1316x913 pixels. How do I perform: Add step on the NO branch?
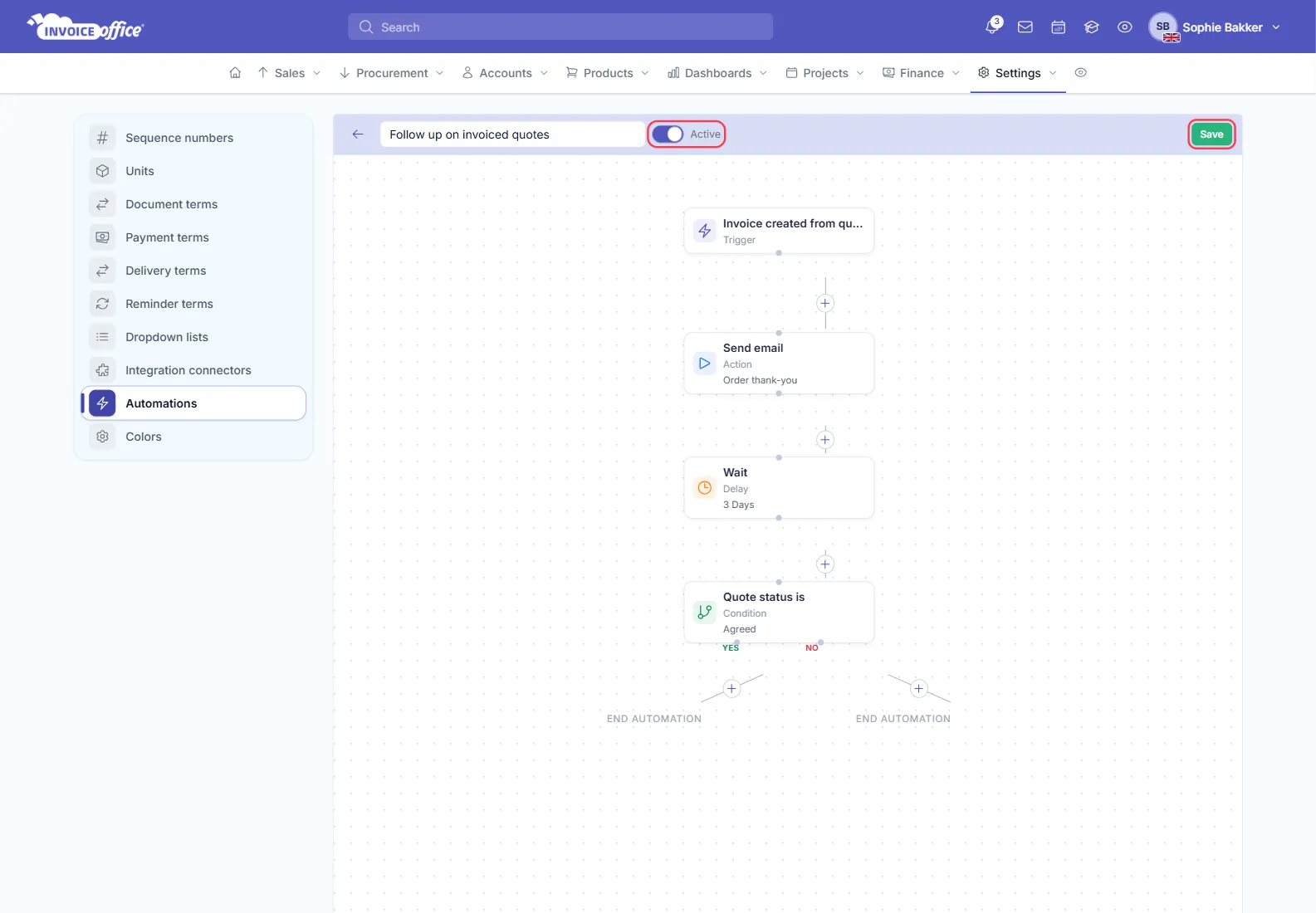click(x=919, y=688)
